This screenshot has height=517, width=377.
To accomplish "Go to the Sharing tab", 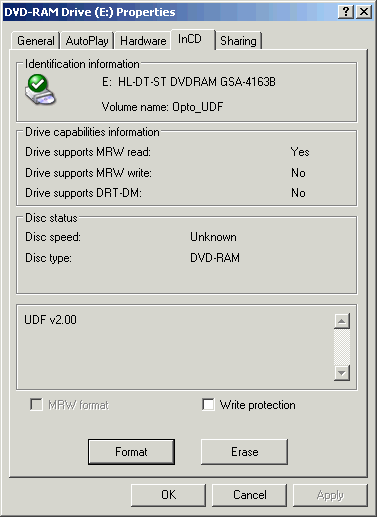I will click(x=238, y=41).
